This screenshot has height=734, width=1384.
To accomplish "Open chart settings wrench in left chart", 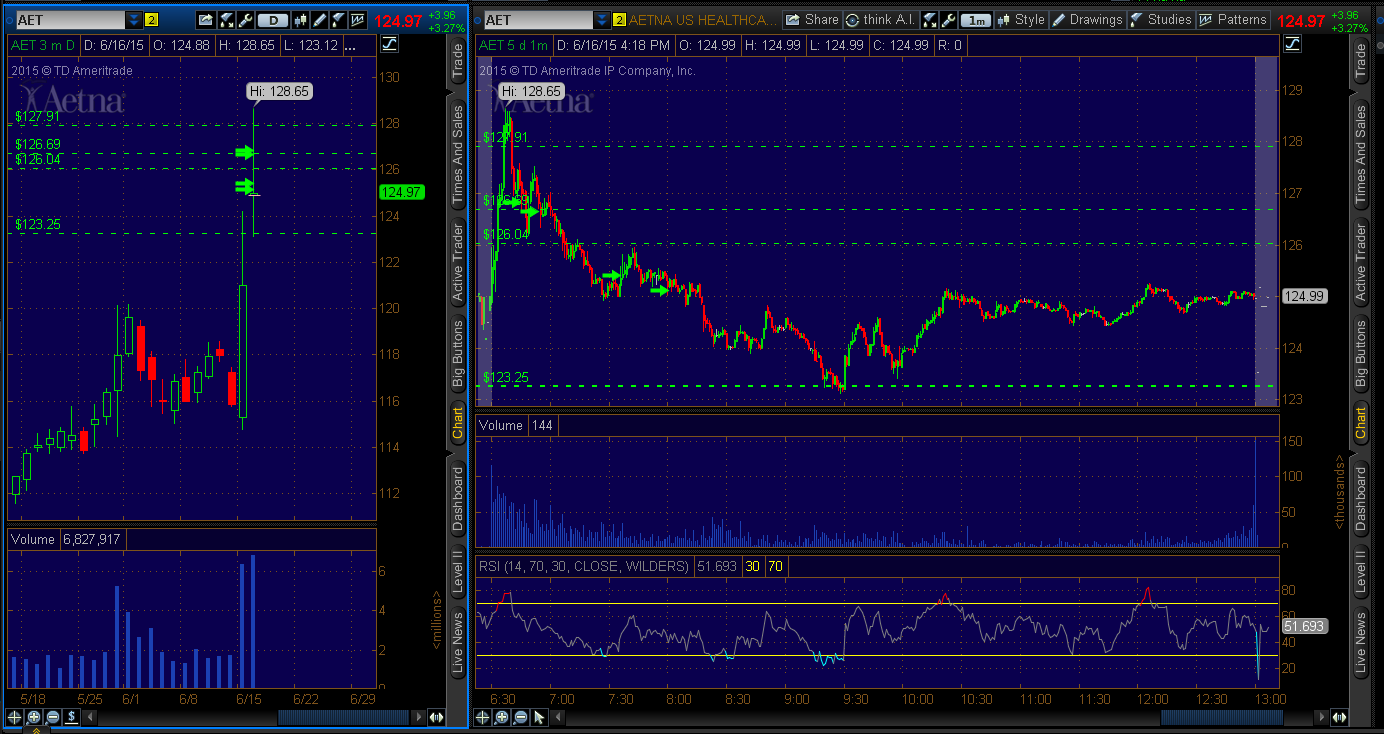I will coord(245,20).
